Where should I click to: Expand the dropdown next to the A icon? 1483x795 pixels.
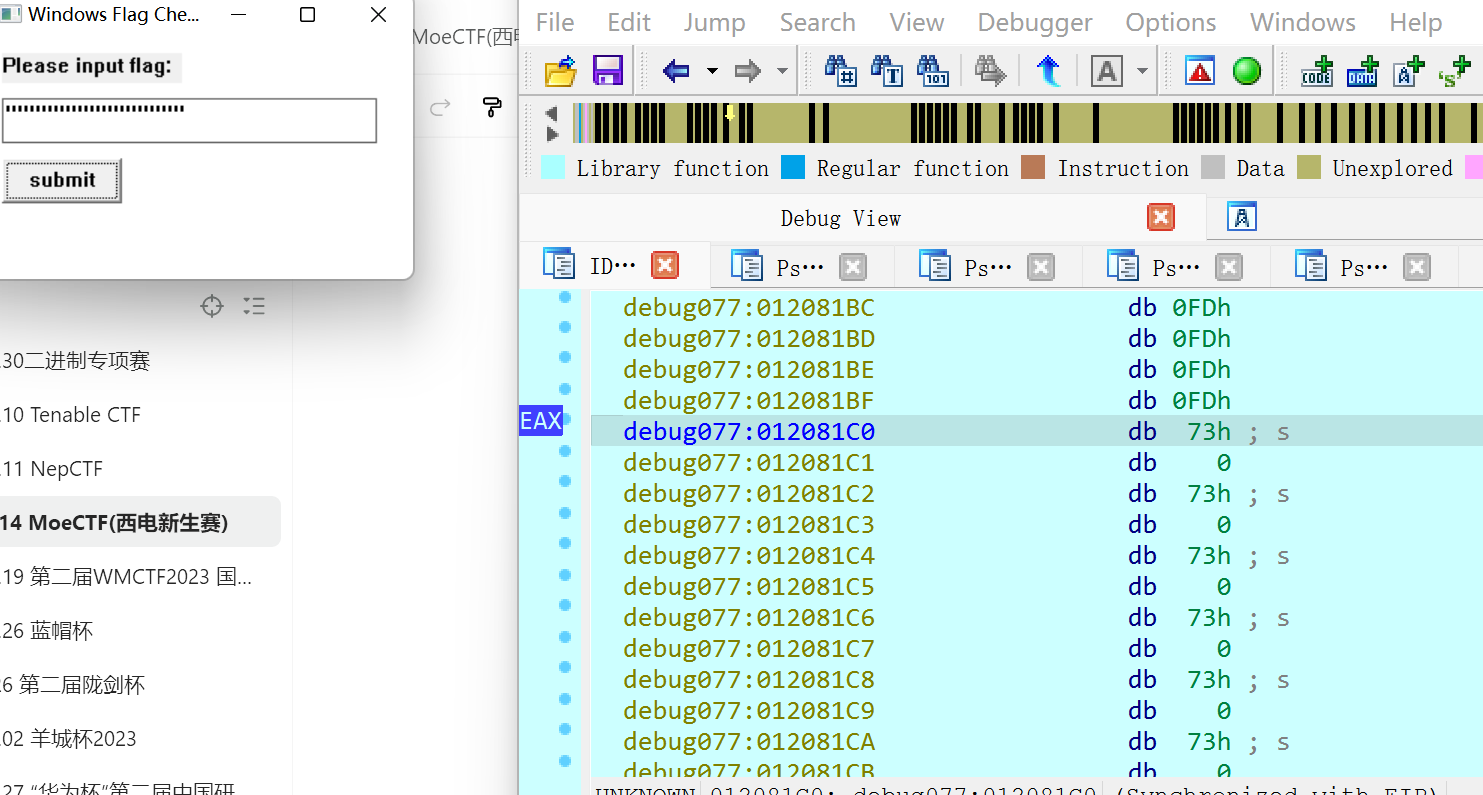1142,71
